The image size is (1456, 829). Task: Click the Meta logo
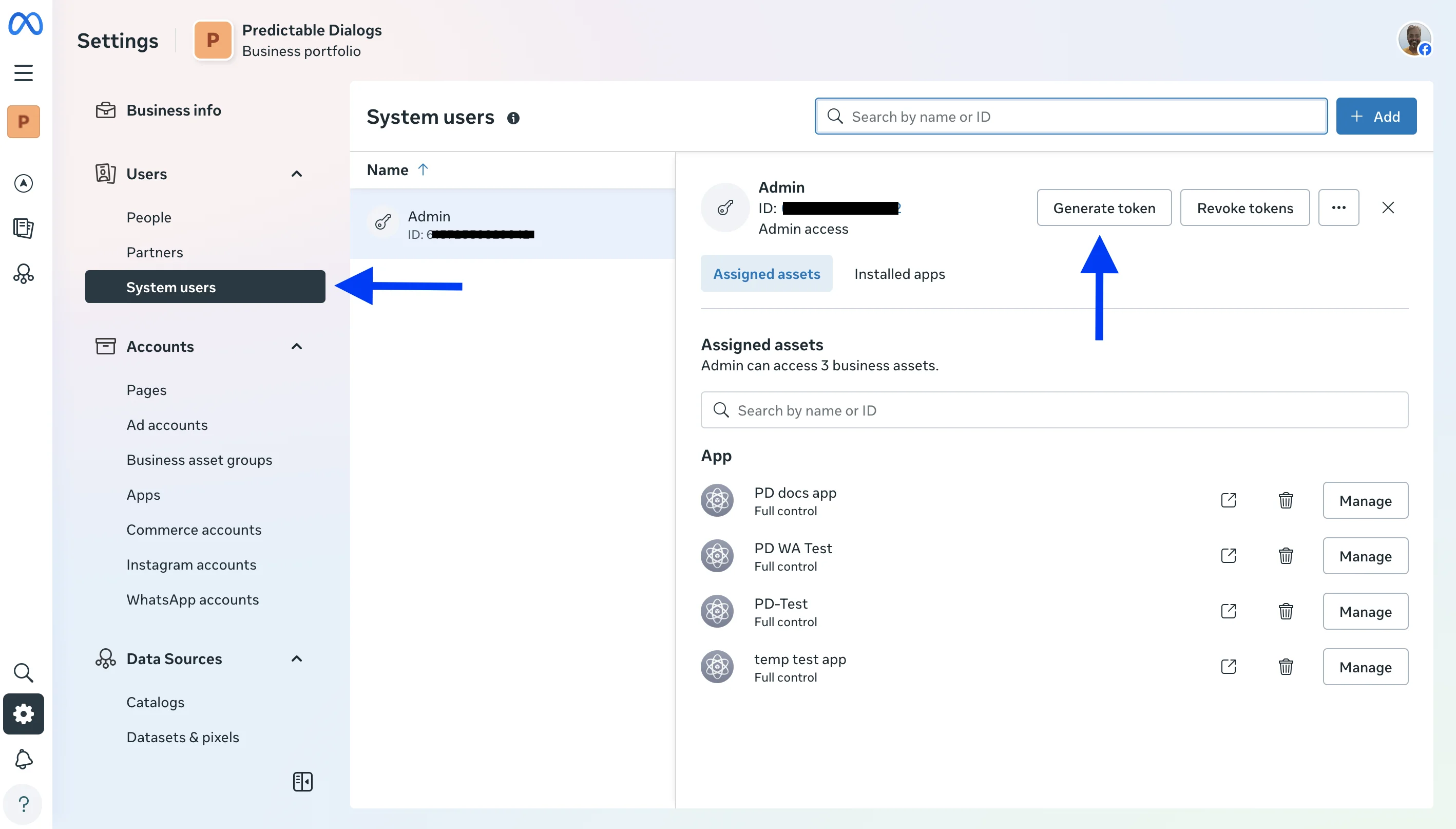[24, 24]
